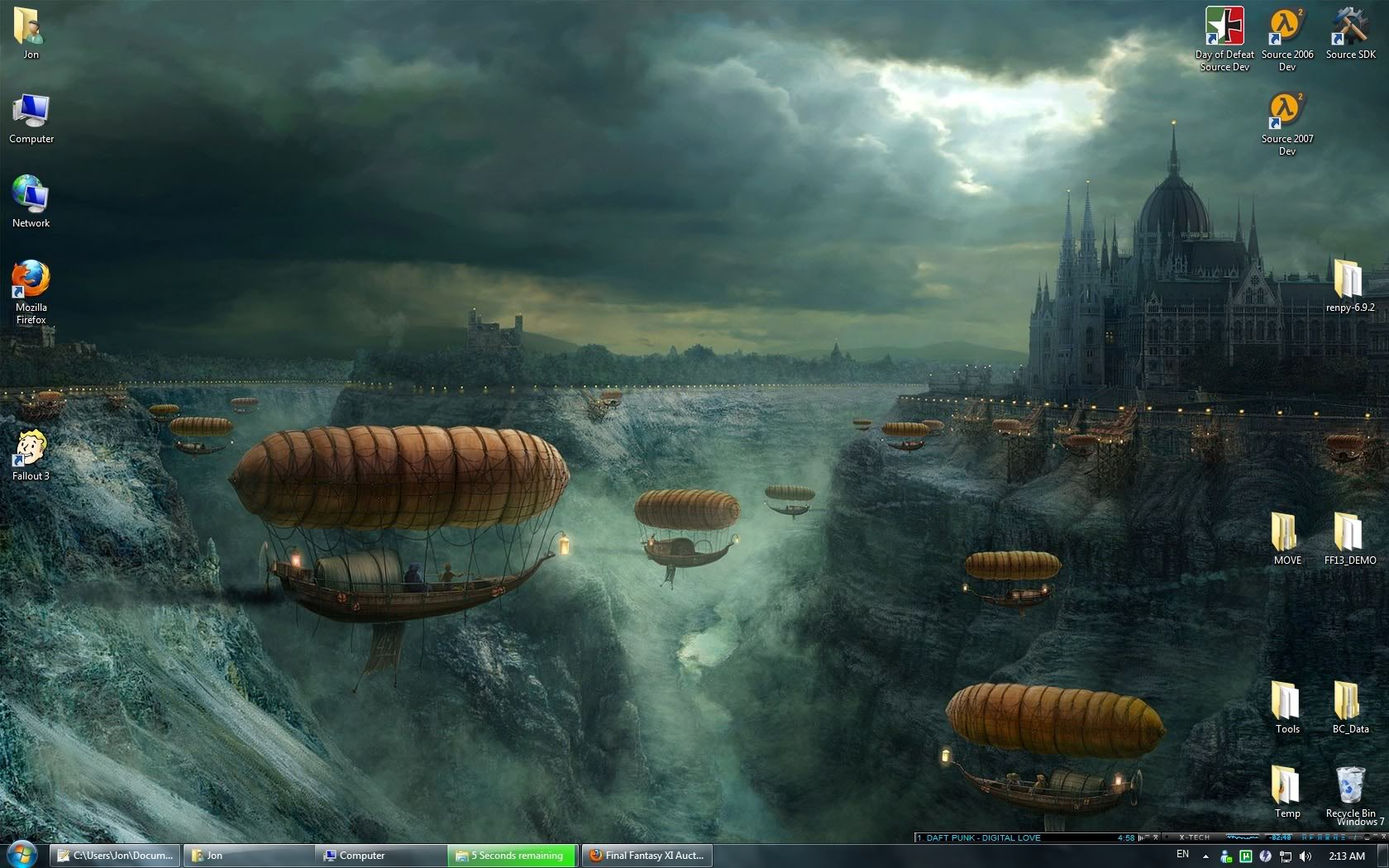The image size is (1389, 868).
Task: Select the renpy-6.9.2 folder
Action: [1350, 281]
